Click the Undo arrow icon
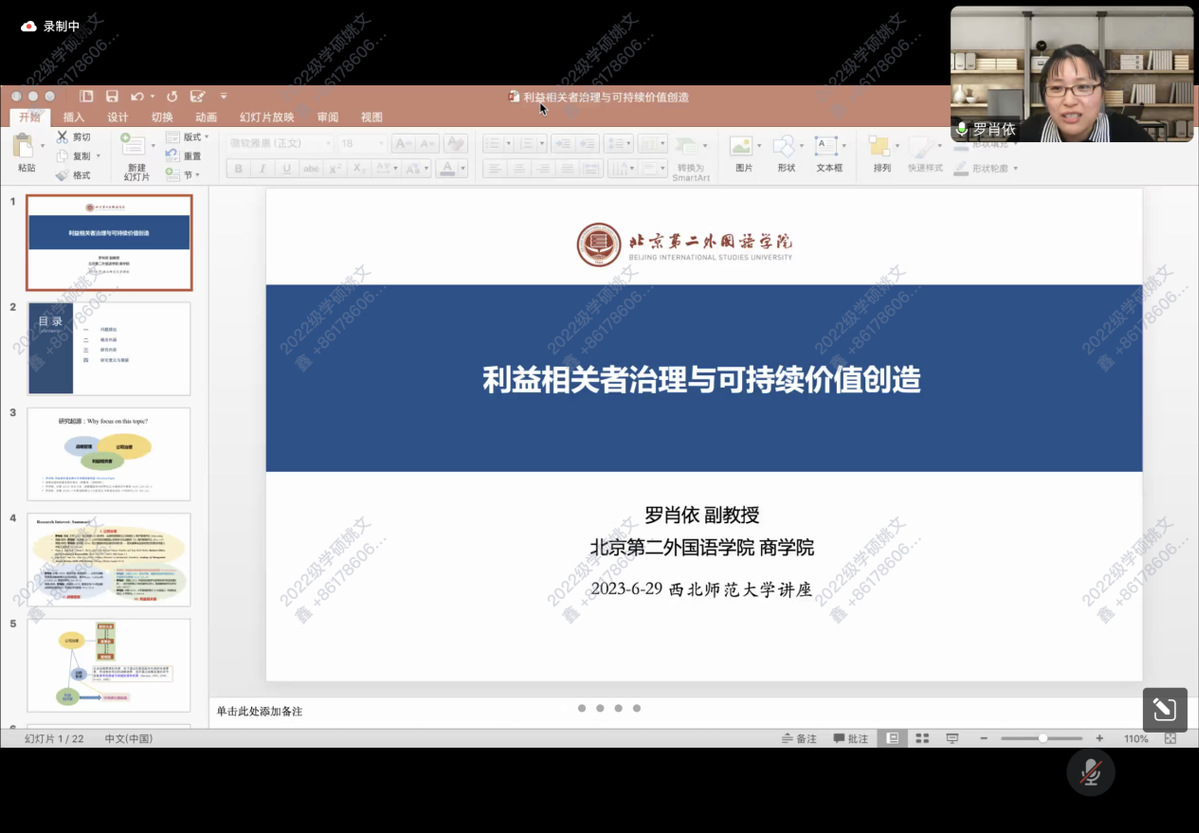This screenshot has width=1199, height=833. click(137, 97)
